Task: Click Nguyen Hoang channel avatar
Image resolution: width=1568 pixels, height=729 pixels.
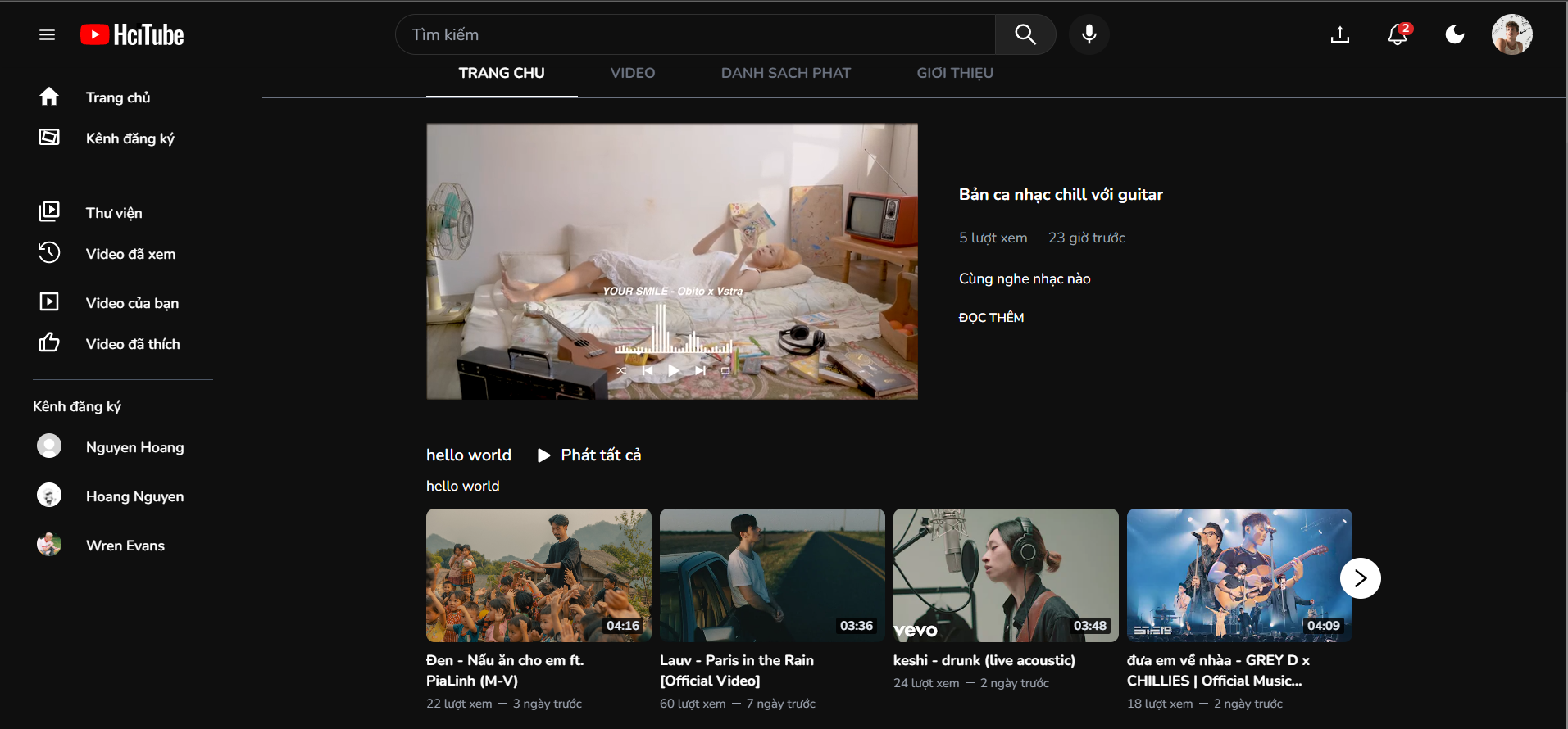Action: (49, 446)
